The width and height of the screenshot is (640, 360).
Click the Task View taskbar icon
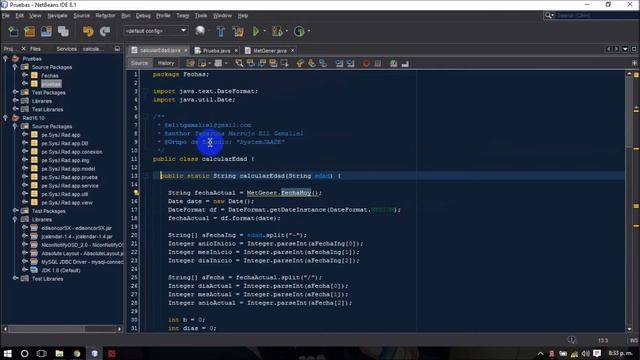[42, 353]
